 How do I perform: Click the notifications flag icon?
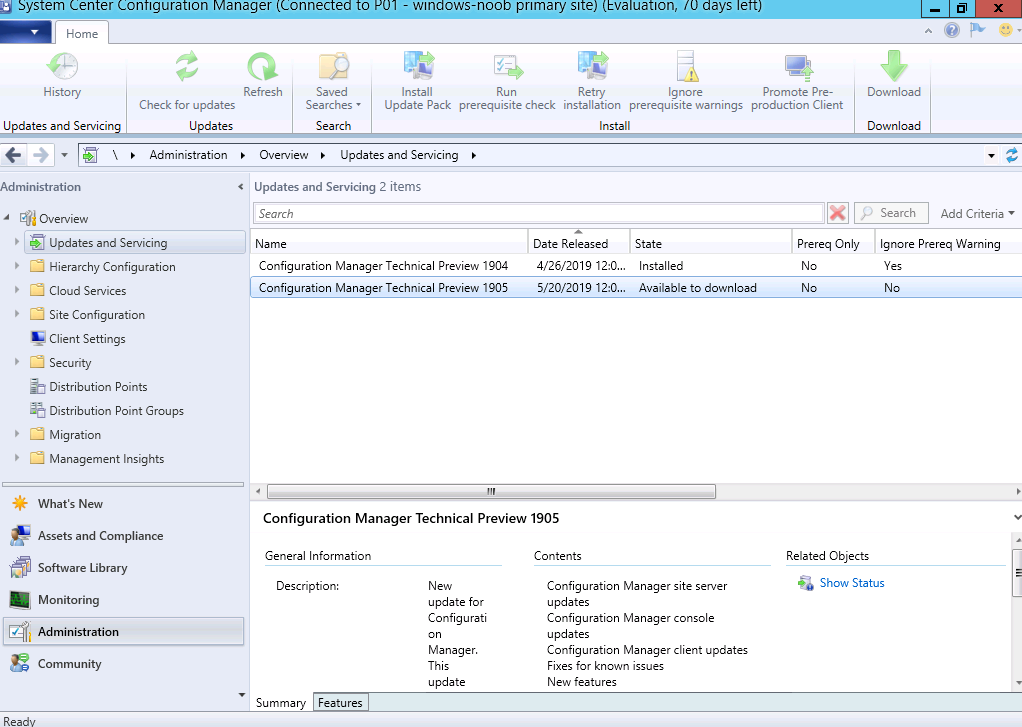pos(978,30)
